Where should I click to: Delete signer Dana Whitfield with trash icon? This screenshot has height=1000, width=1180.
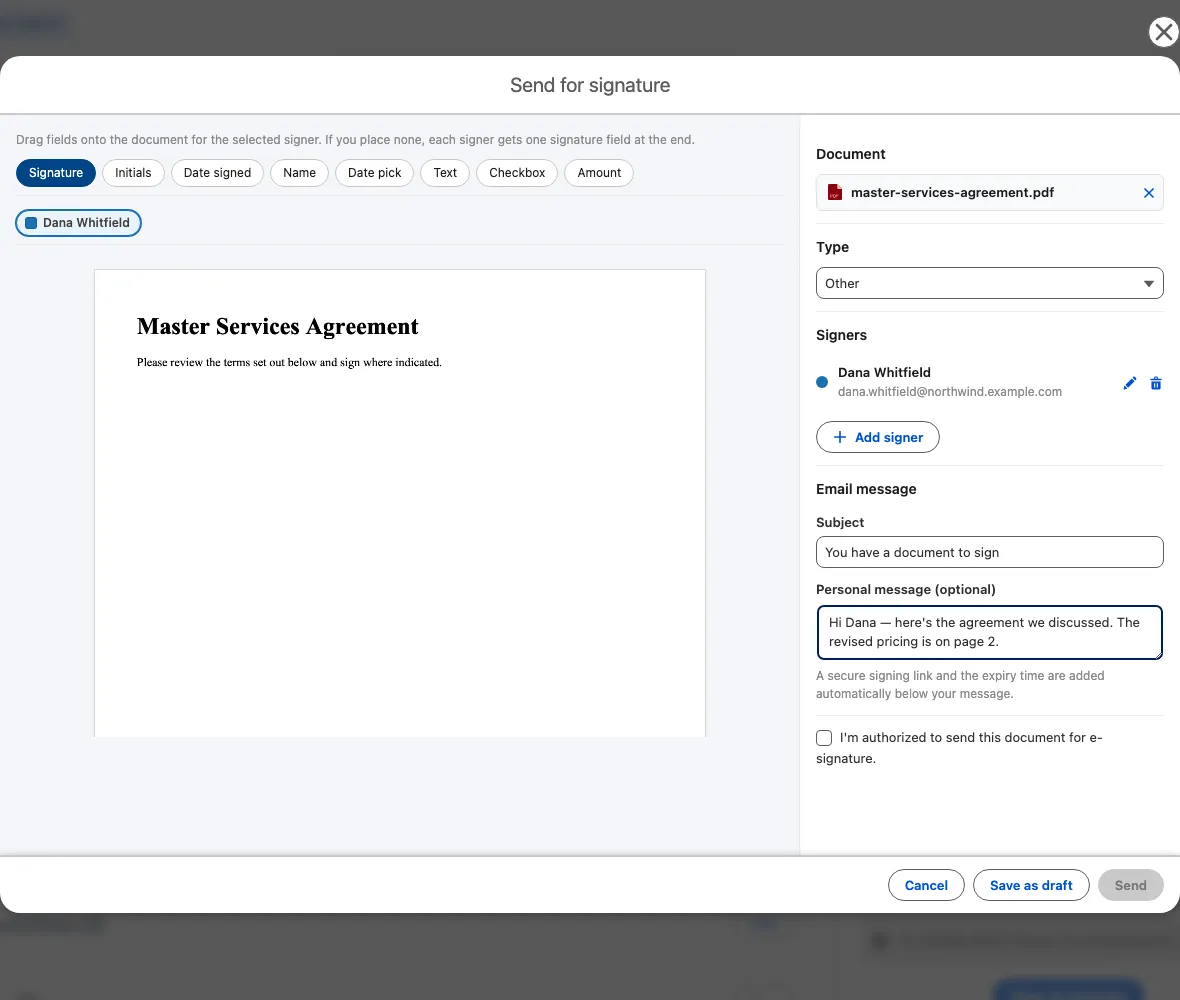[x=1156, y=383]
